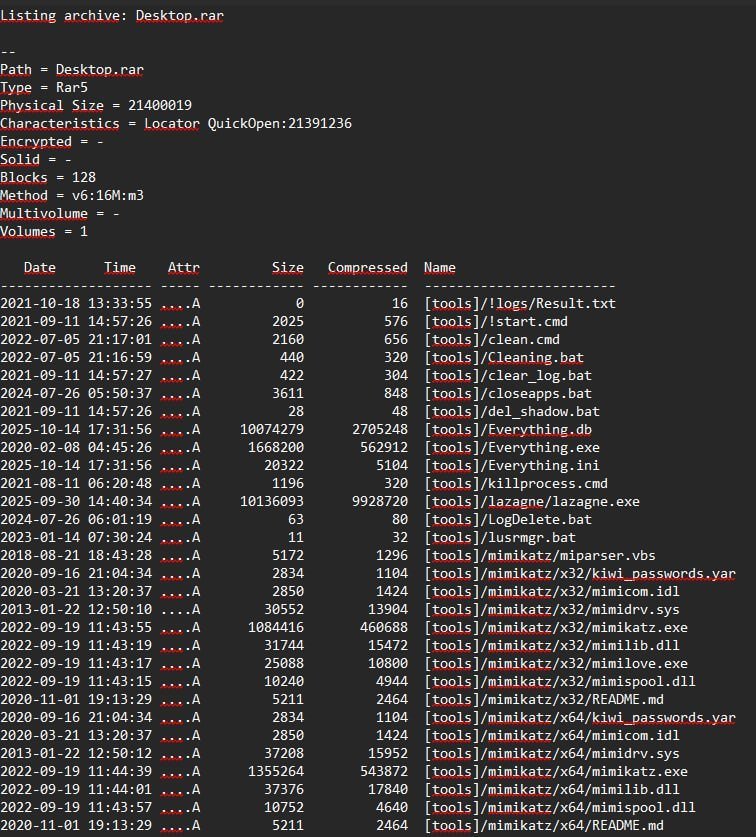This screenshot has height=837, width=756.
Task: Click the "Date" column header
Action: [x=40, y=267]
